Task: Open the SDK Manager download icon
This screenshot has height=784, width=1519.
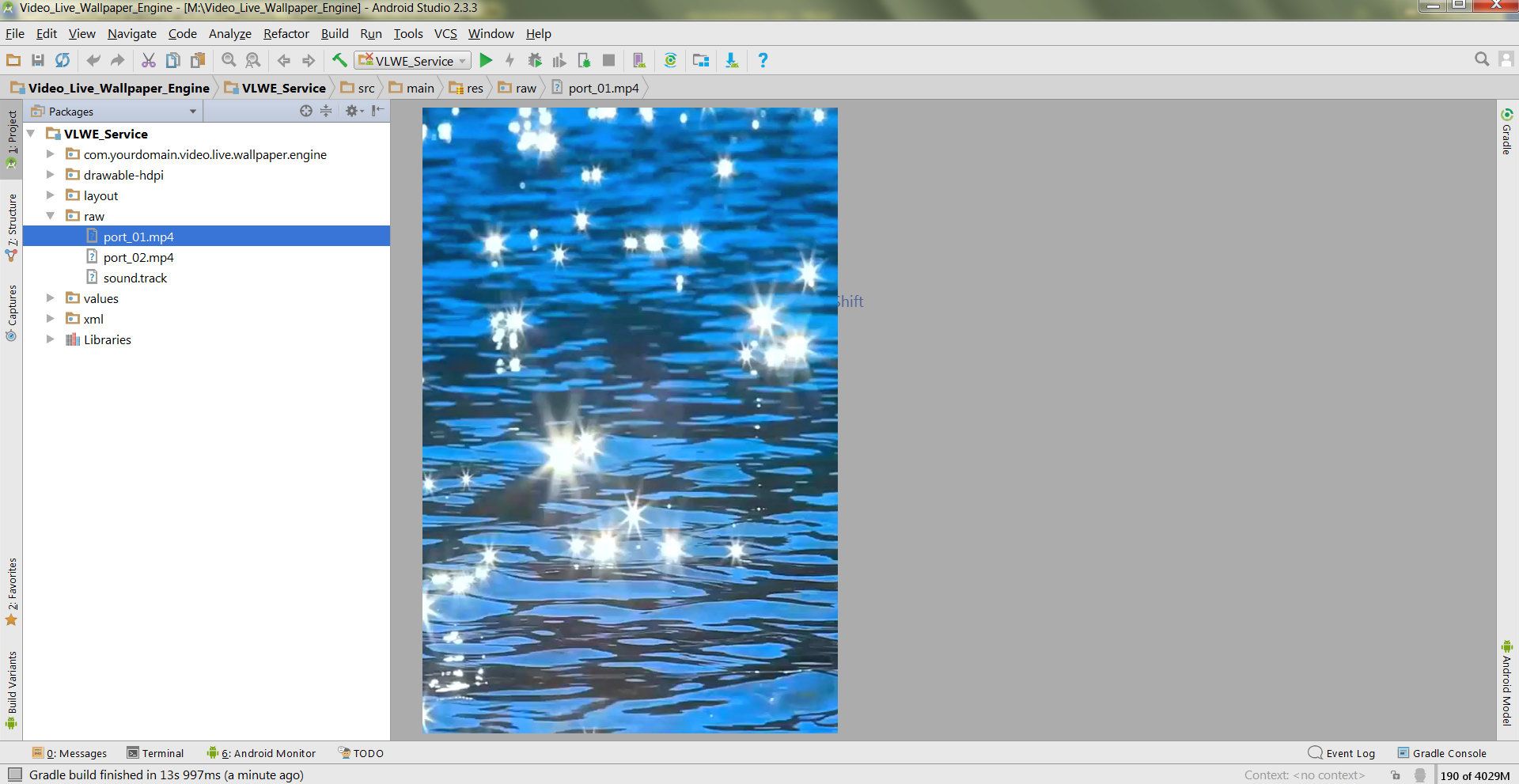Action: point(732,60)
